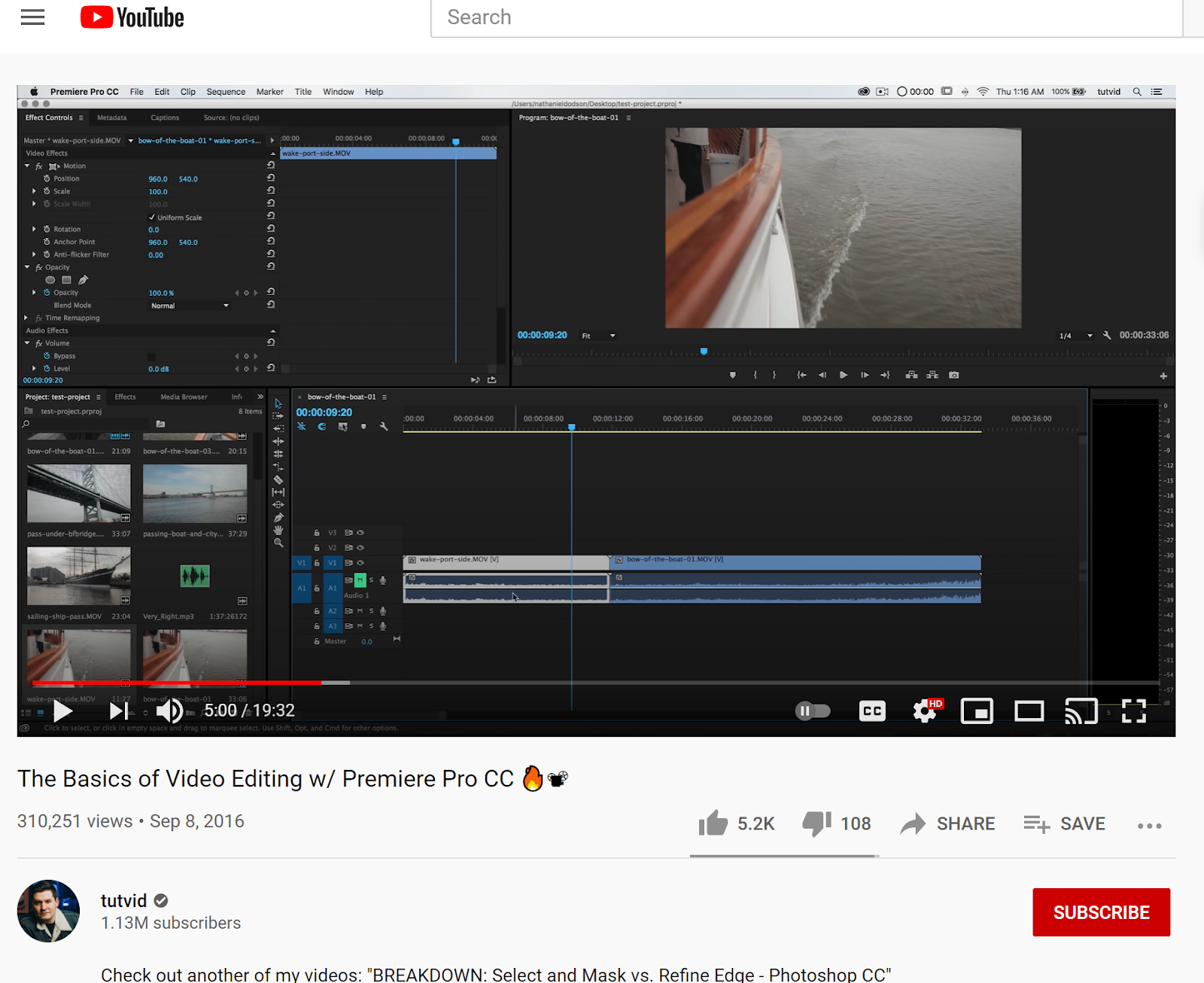Toggle the lock on track V2
1204x983 pixels.
[x=317, y=547]
